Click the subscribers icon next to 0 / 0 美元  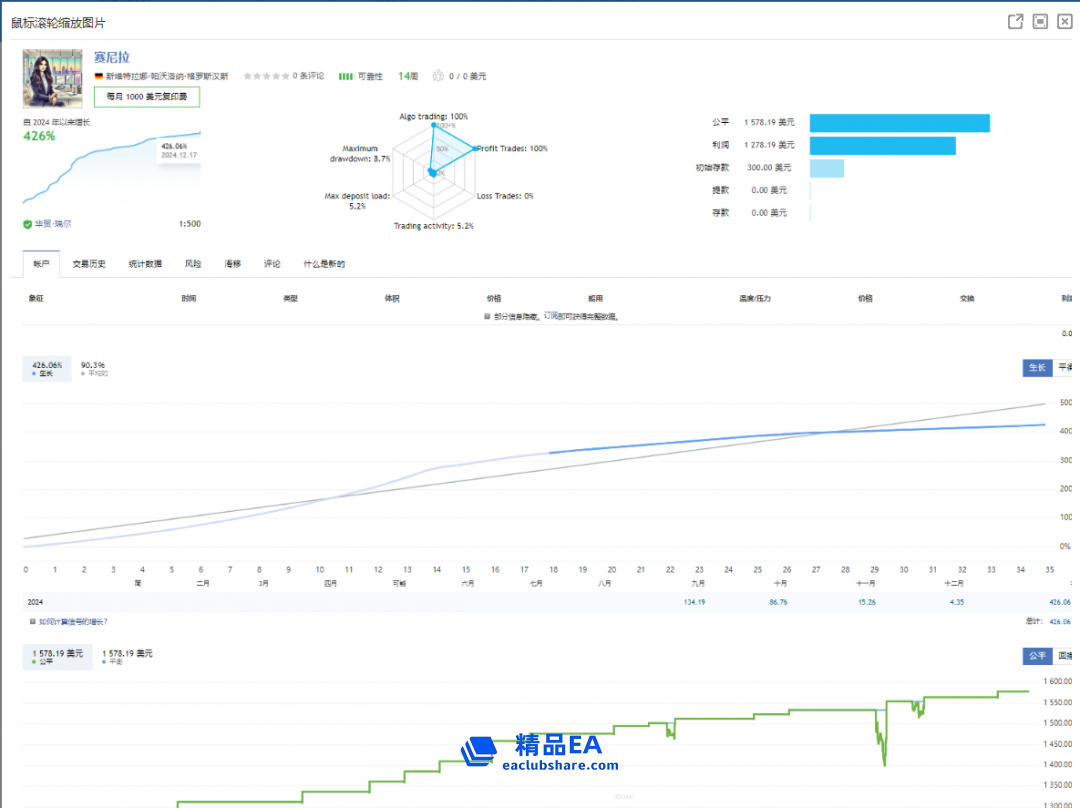tap(438, 76)
